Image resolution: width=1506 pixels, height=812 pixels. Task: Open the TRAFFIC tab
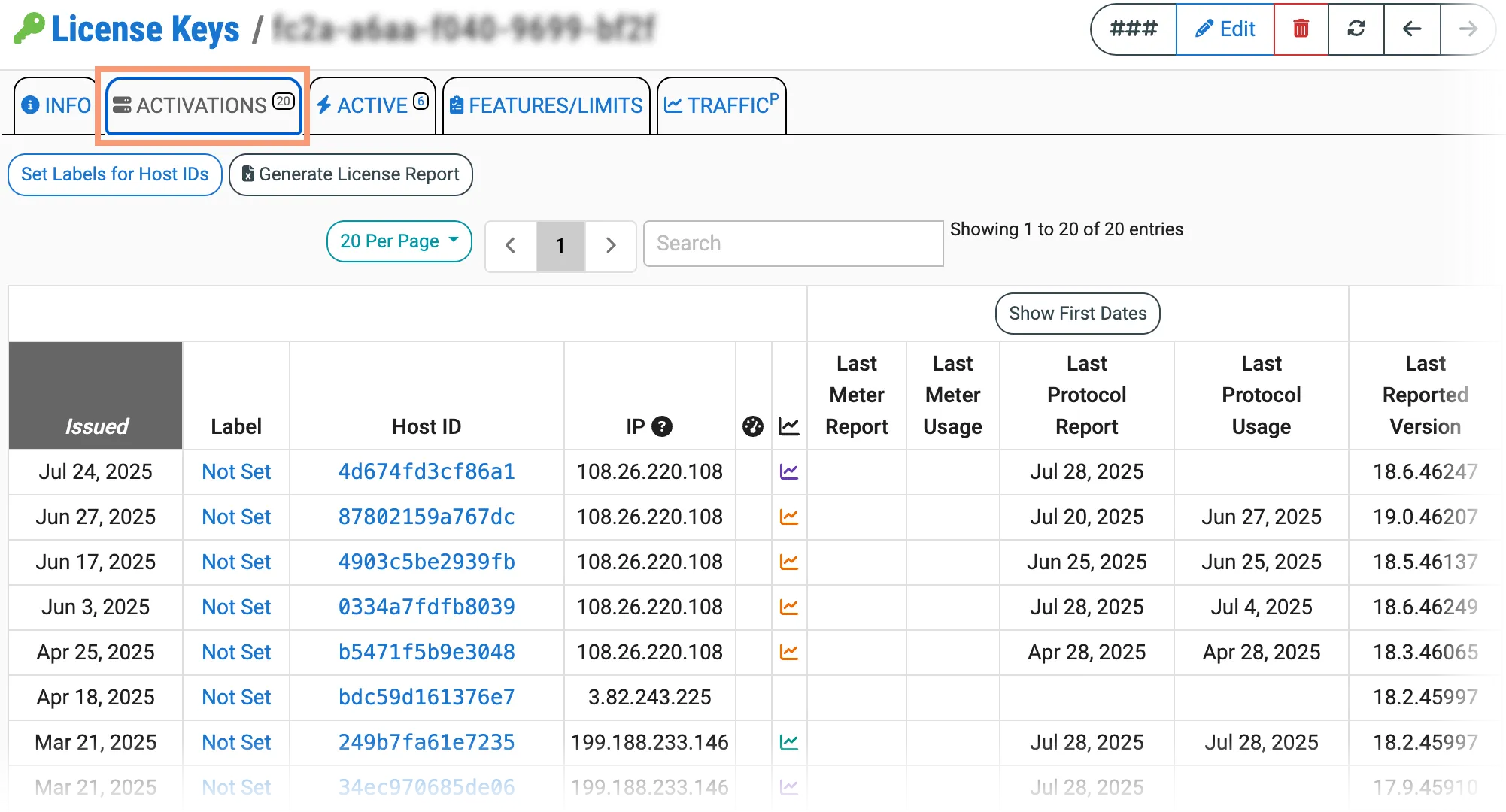click(x=721, y=105)
